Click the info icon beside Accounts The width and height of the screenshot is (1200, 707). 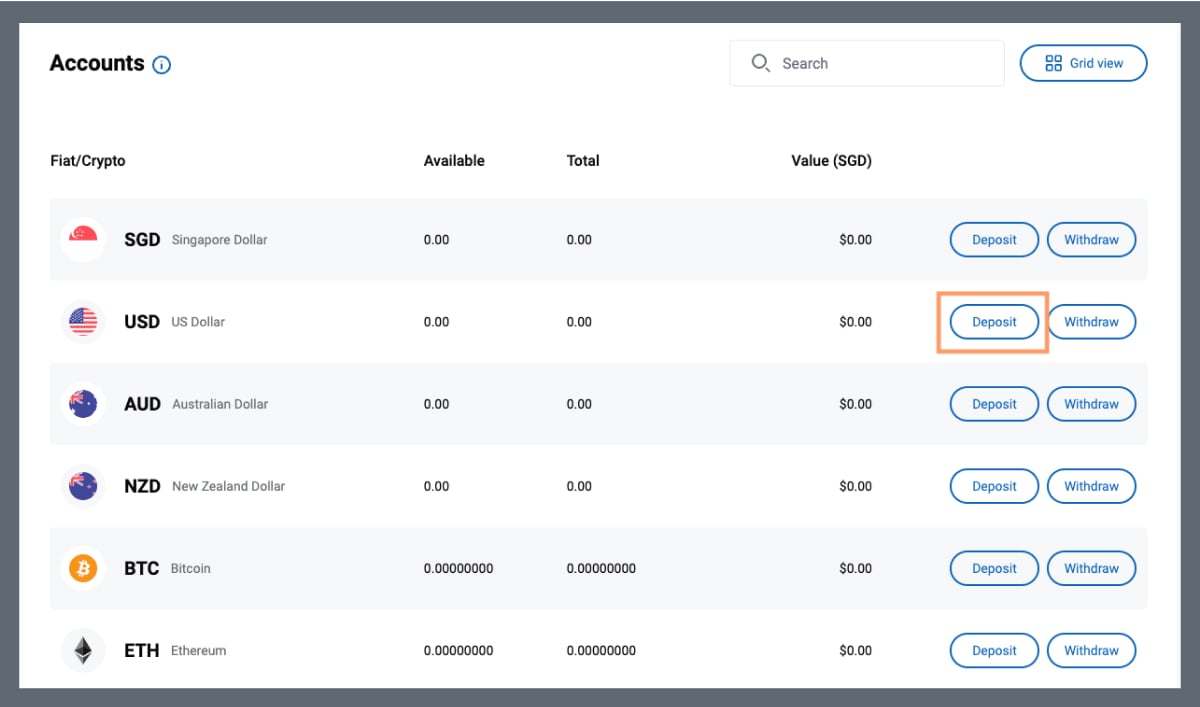click(x=162, y=65)
